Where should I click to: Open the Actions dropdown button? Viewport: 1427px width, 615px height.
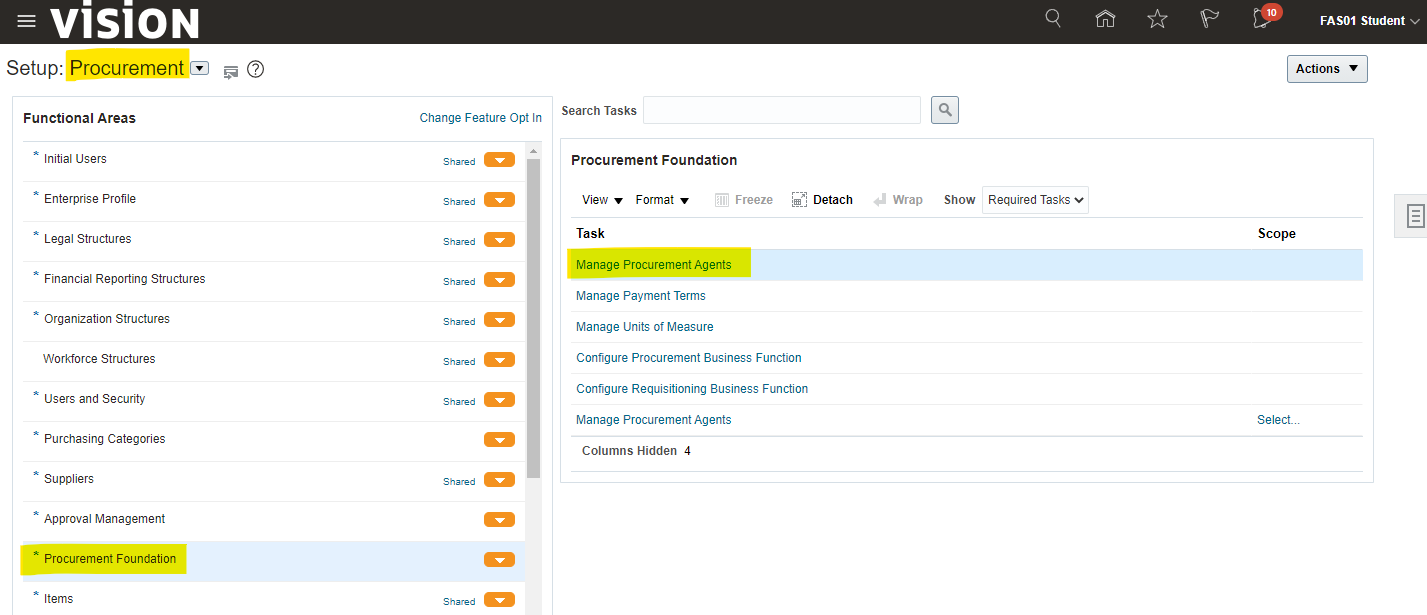click(x=1326, y=69)
